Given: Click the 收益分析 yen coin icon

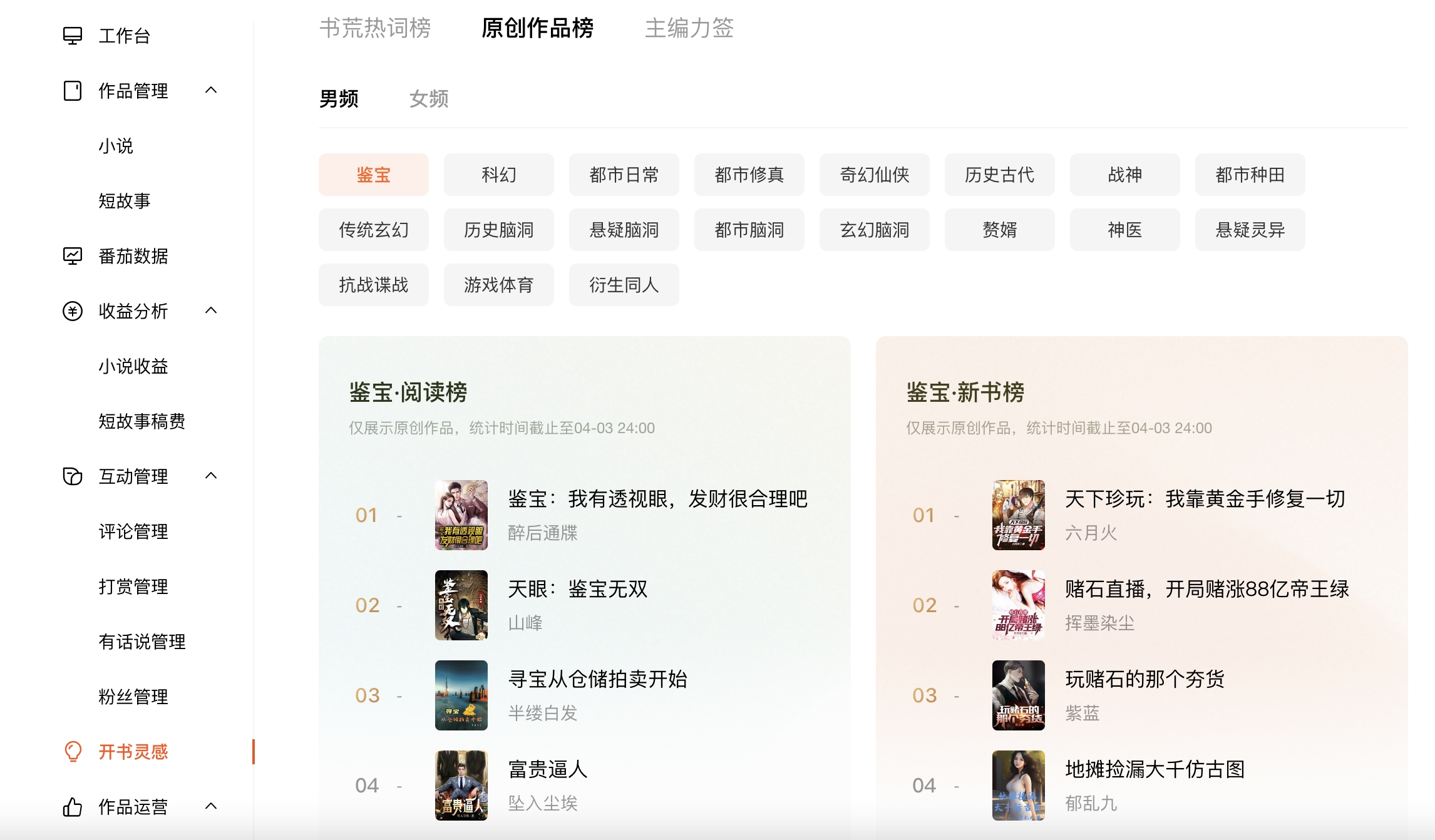Looking at the screenshot, I should coord(73,311).
